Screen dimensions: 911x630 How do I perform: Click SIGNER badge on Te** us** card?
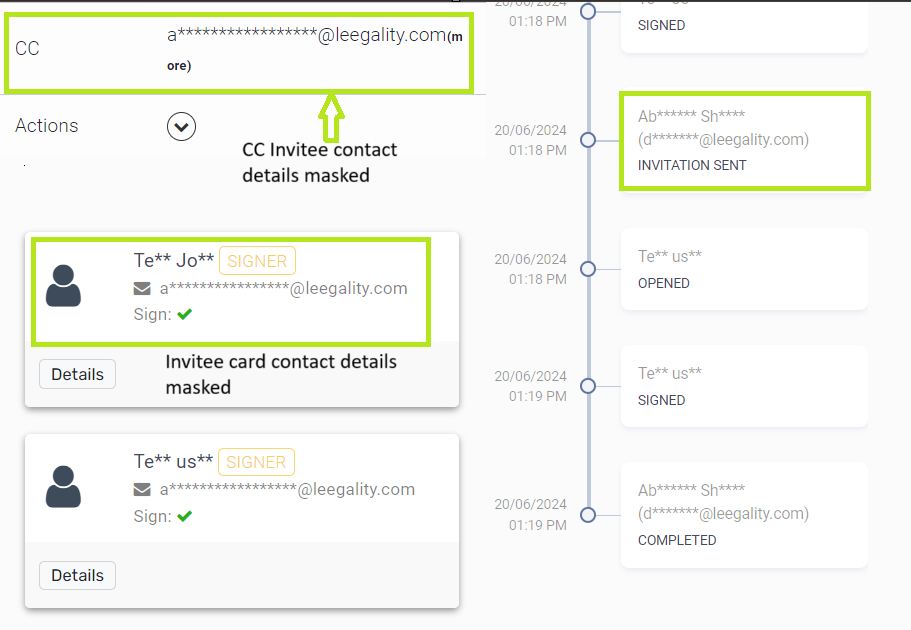click(x=256, y=462)
